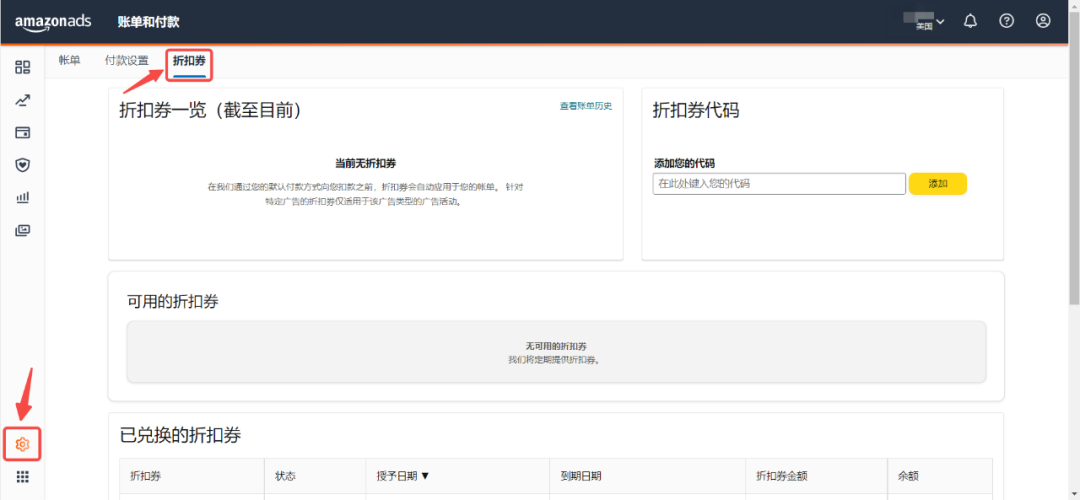The width and height of the screenshot is (1080, 500).
Task: Open the account country selector showing 美国
Action: pos(922,22)
